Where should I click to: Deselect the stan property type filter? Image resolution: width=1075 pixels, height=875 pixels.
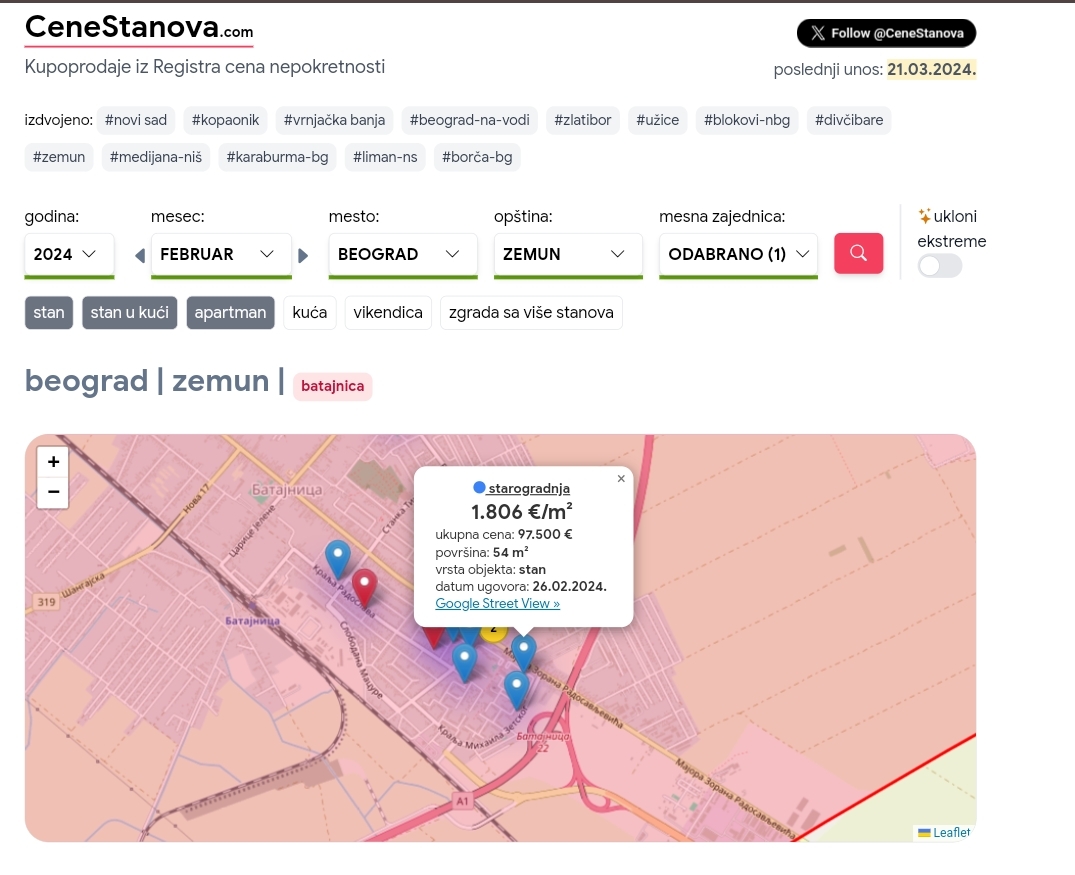tap(49, 312)
